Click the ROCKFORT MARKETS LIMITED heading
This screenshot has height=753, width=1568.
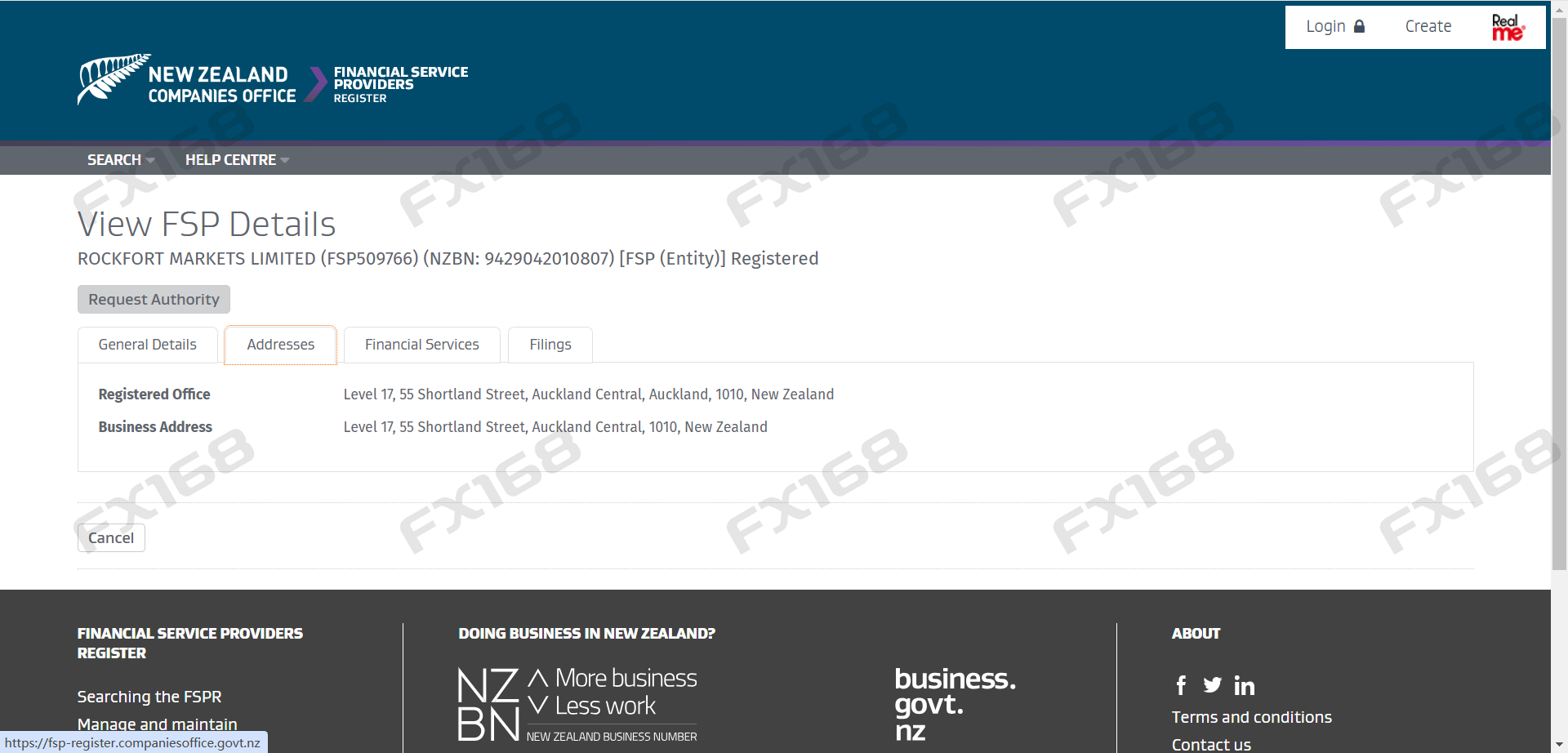448,259
